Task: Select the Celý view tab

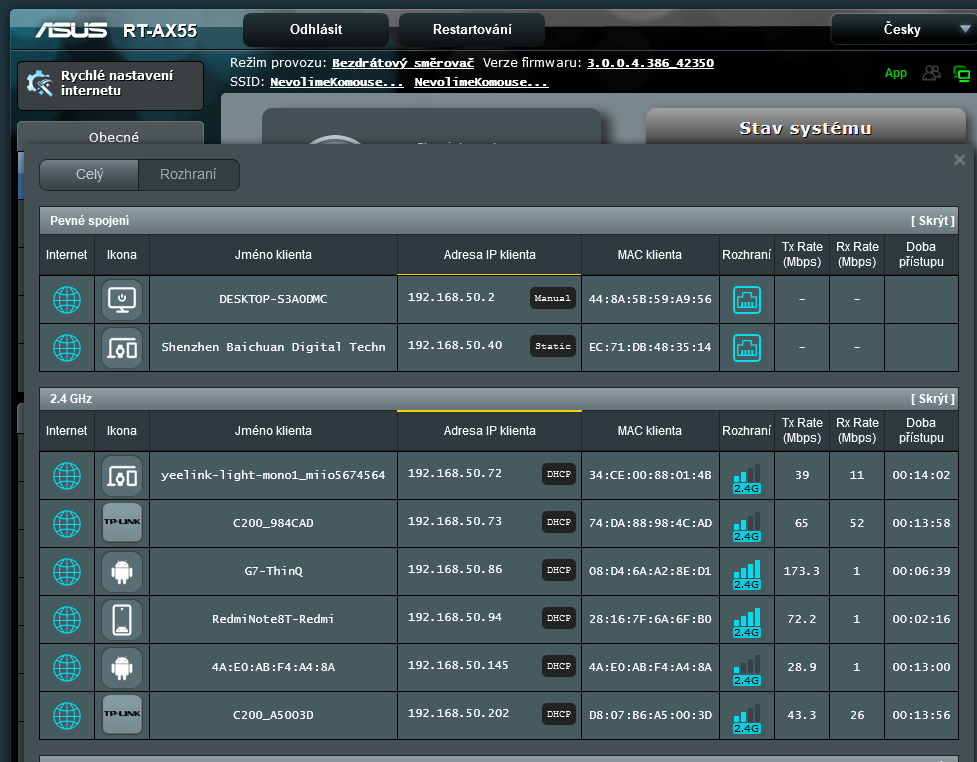Action: click(89, 175)
